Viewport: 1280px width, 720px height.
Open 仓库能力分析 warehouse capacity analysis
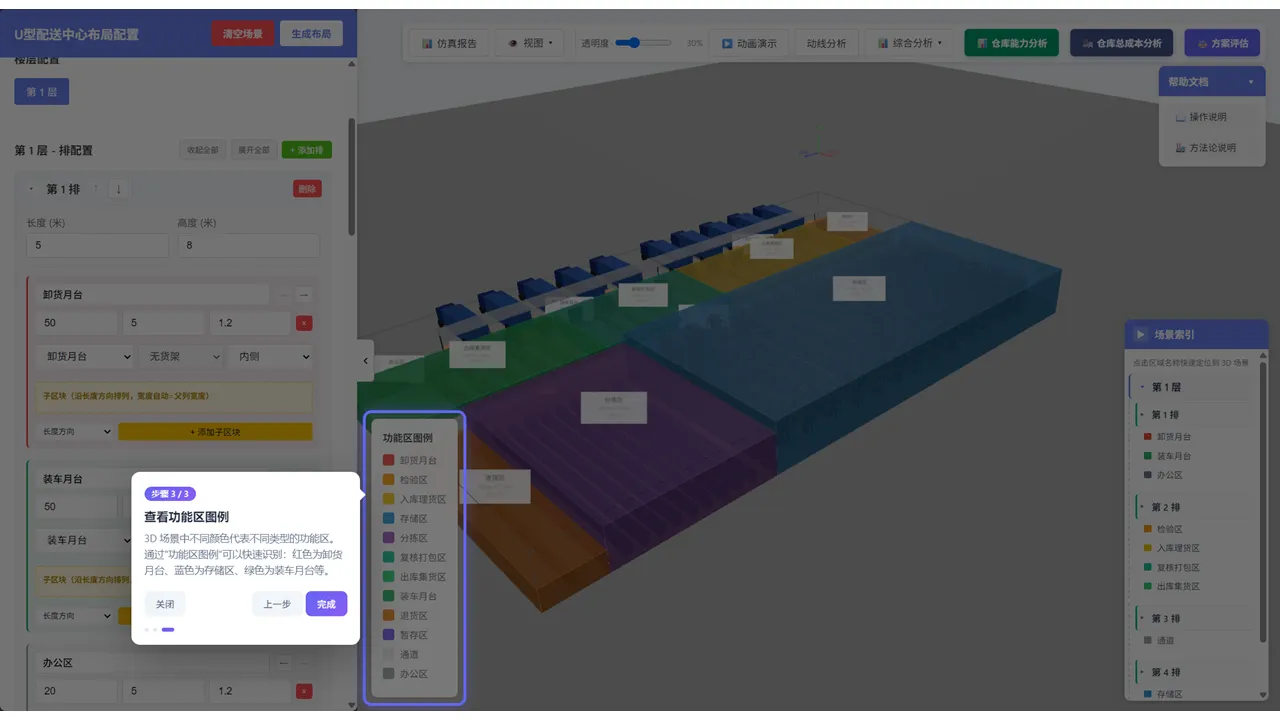1011,43
